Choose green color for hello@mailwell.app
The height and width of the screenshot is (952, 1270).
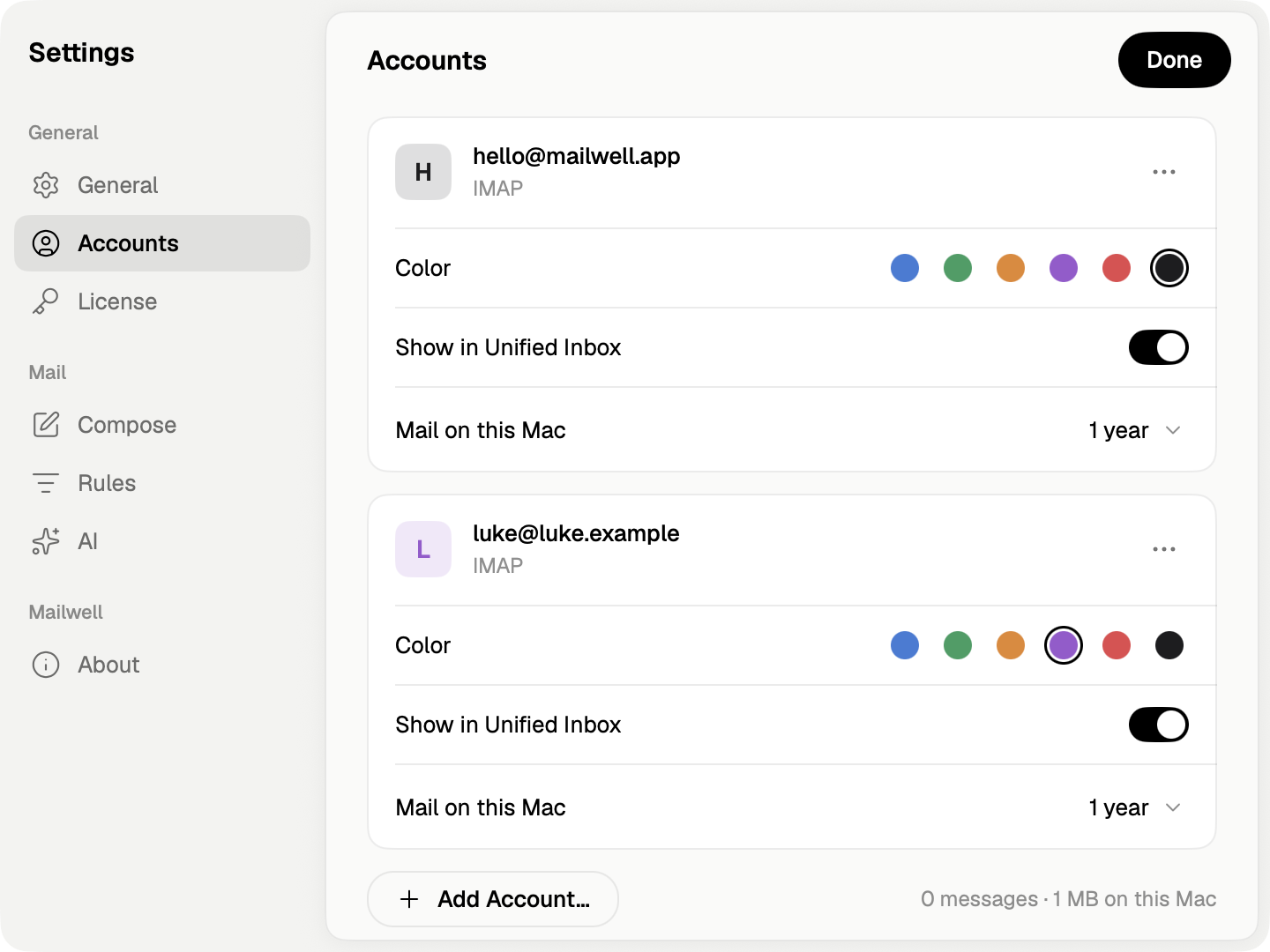tap(958, 268)
